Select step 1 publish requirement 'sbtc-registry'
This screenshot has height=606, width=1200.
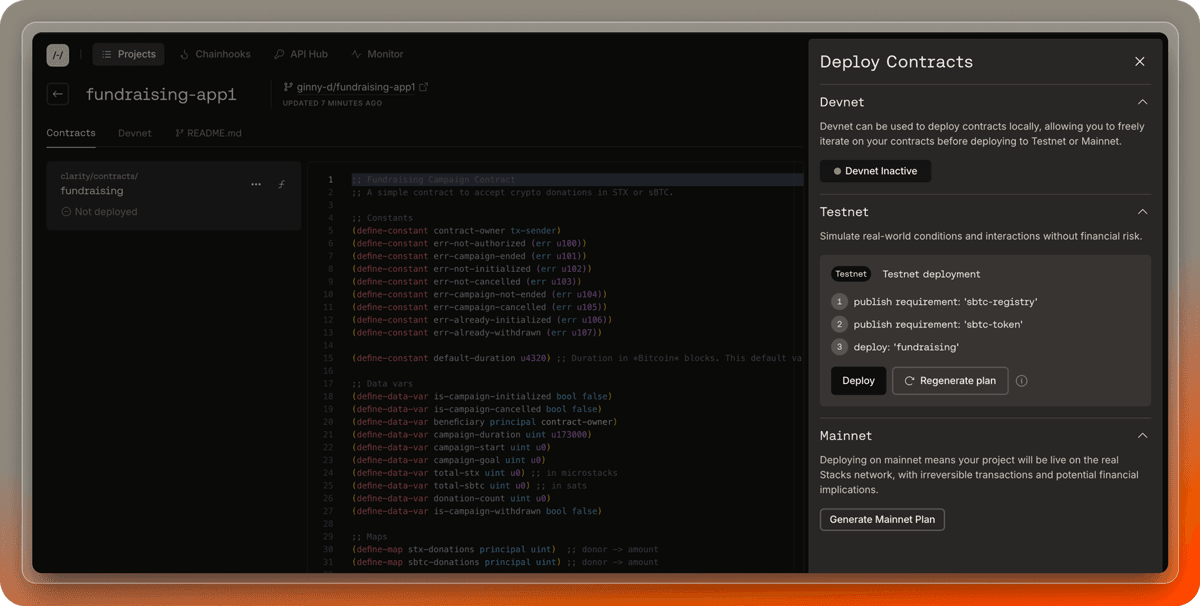(x=934, y=302)
